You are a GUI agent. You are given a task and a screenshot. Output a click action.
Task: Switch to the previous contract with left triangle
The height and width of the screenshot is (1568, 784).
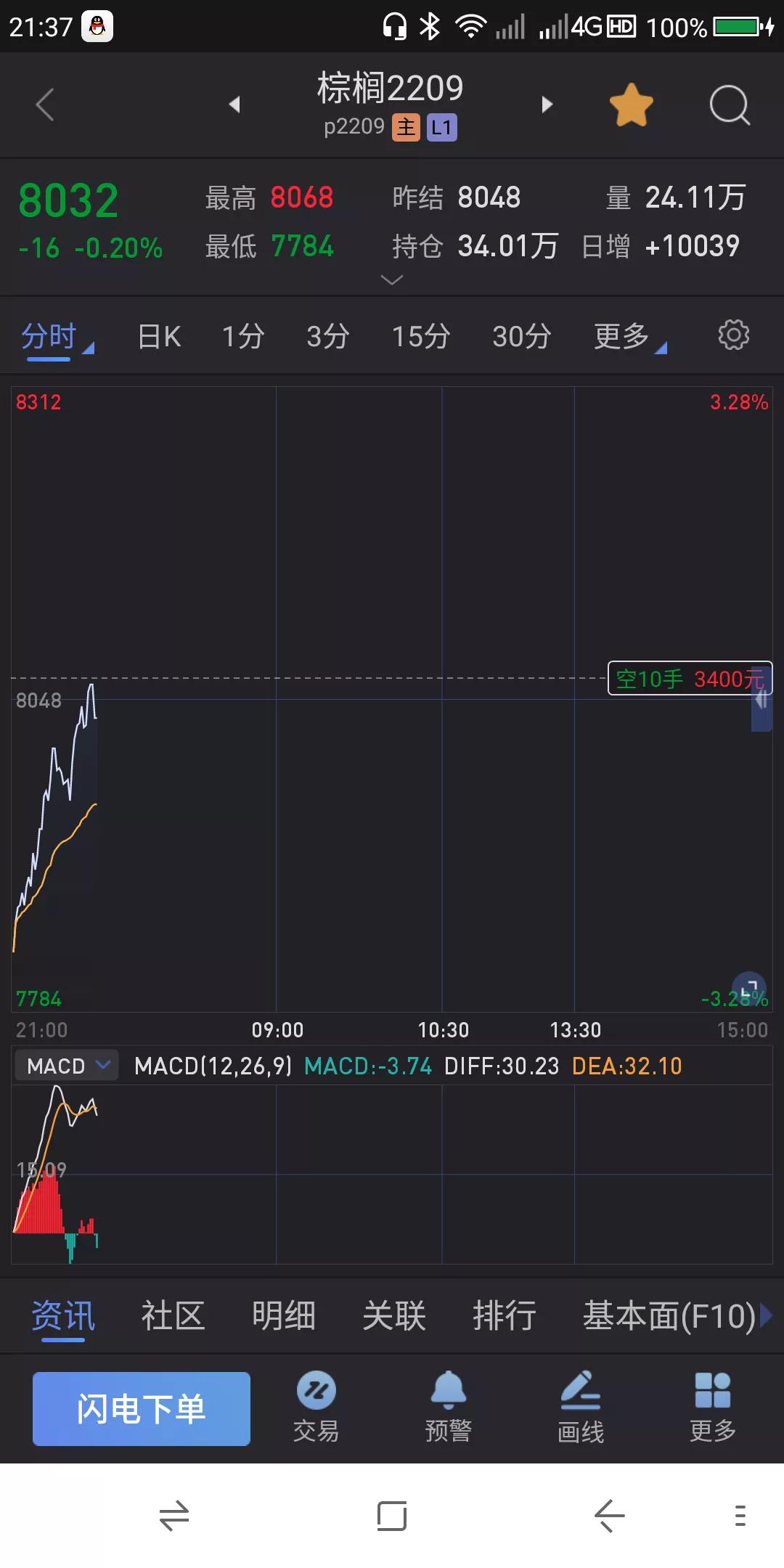pos(234,105)
